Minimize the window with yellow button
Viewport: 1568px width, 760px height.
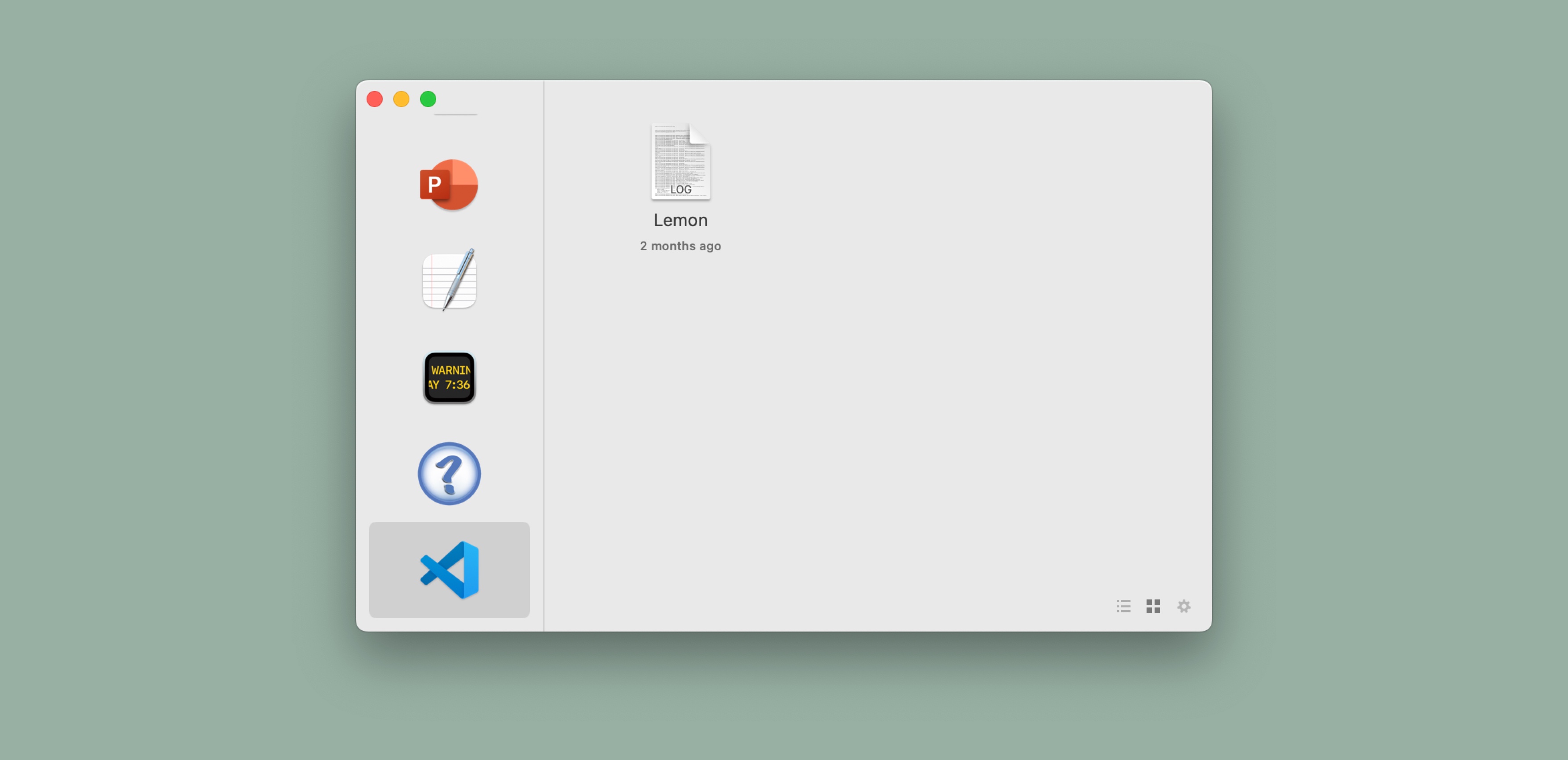401,99
